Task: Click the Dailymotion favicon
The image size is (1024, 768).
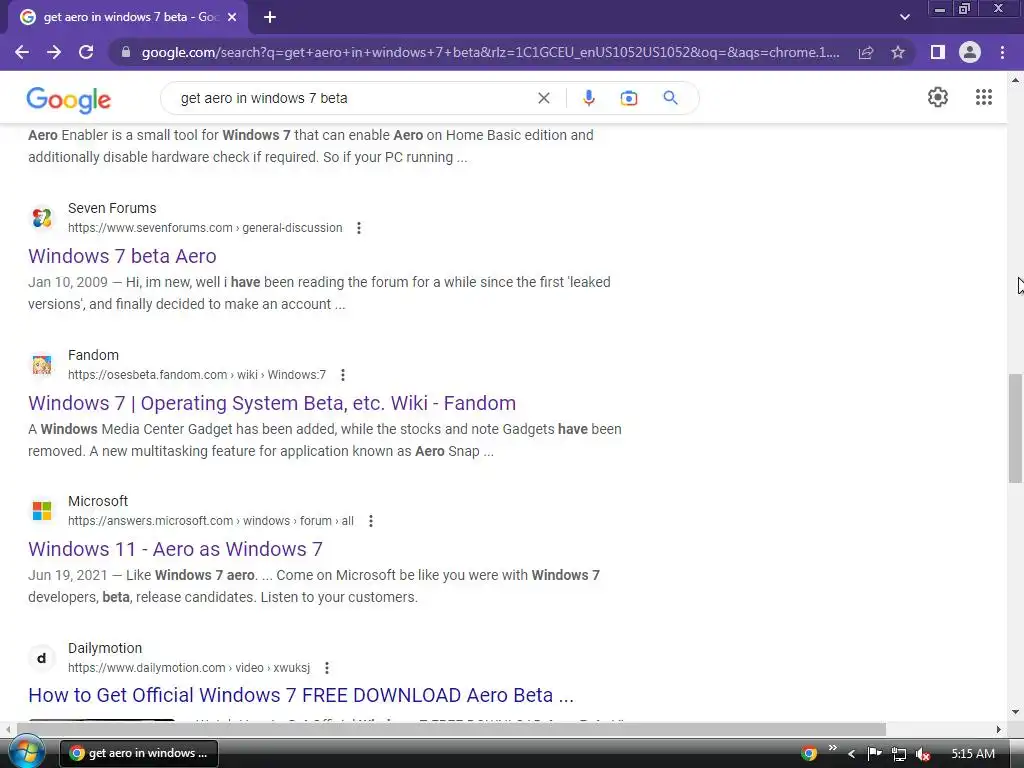Action: tap(42, 658)
